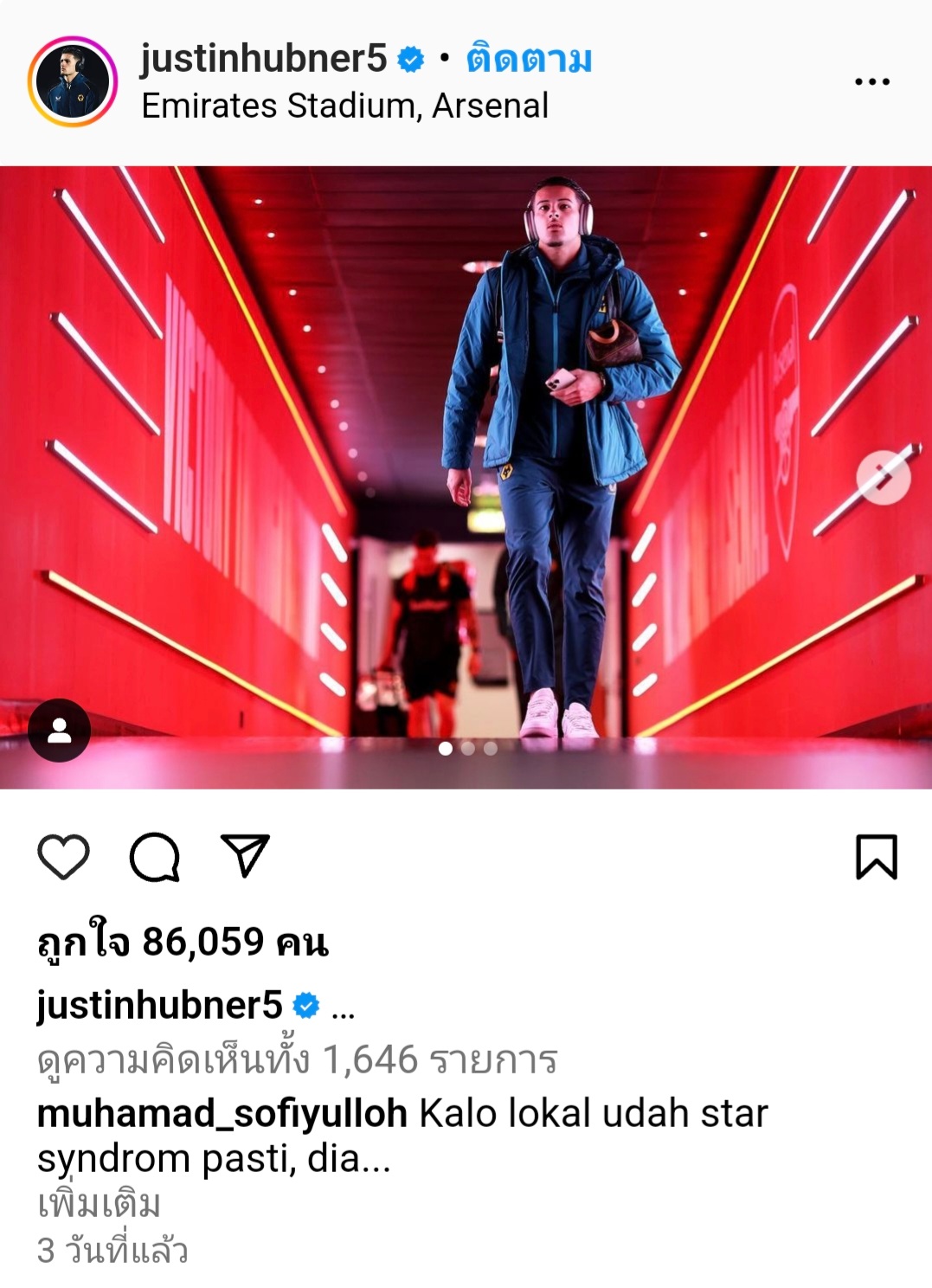Open comments via speech bubble icon

[155, 857]
